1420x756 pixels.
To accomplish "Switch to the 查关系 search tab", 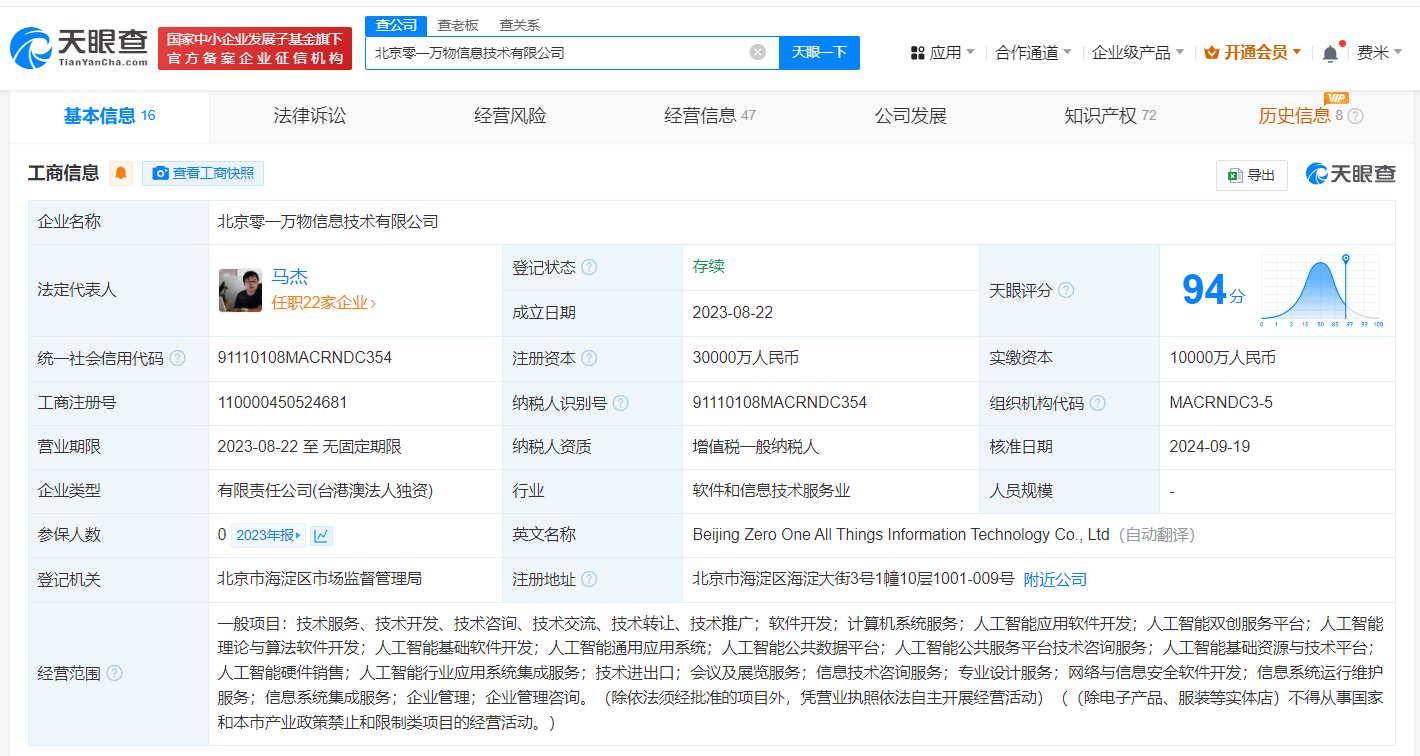I will (519, 25).
